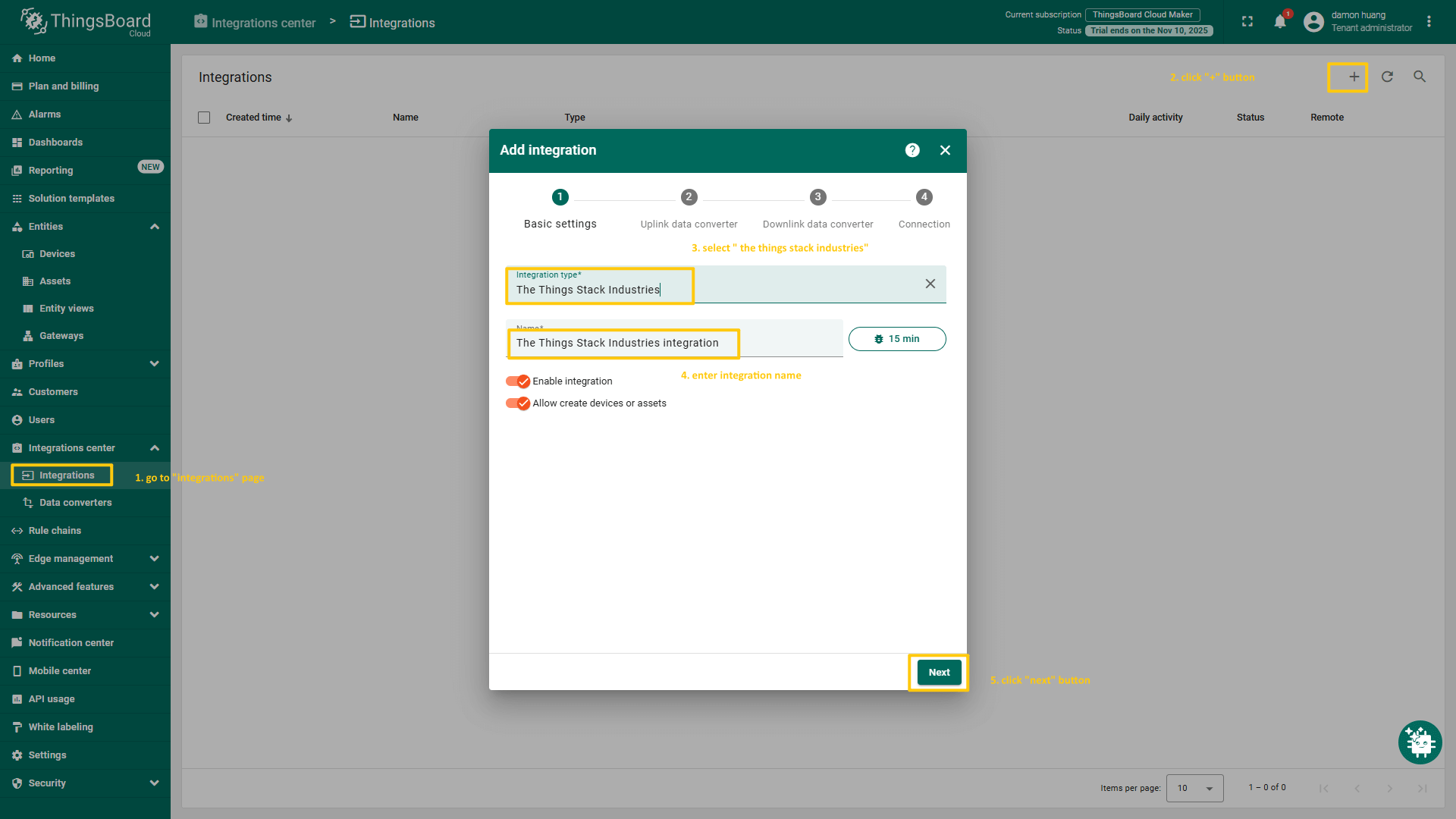Open Data converters in sidebar

point(75,503)
